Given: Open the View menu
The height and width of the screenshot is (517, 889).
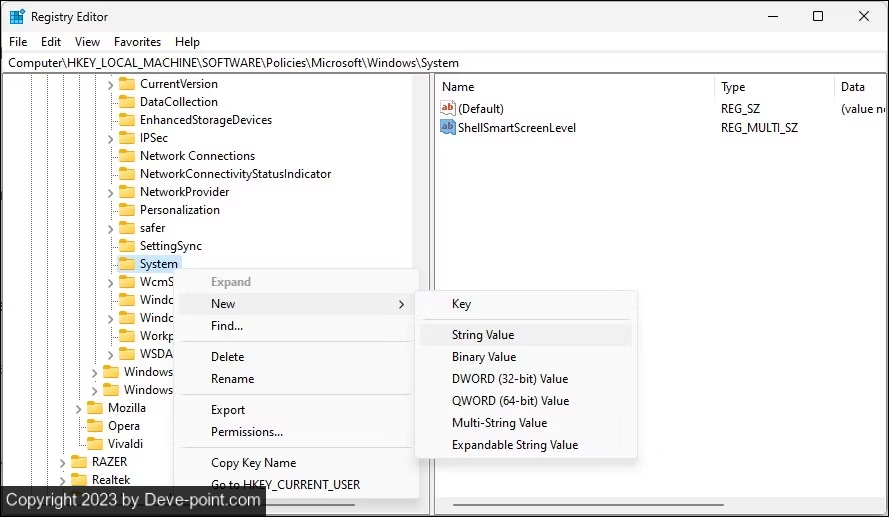Looking at the screenshot, I should coord(87,42).
